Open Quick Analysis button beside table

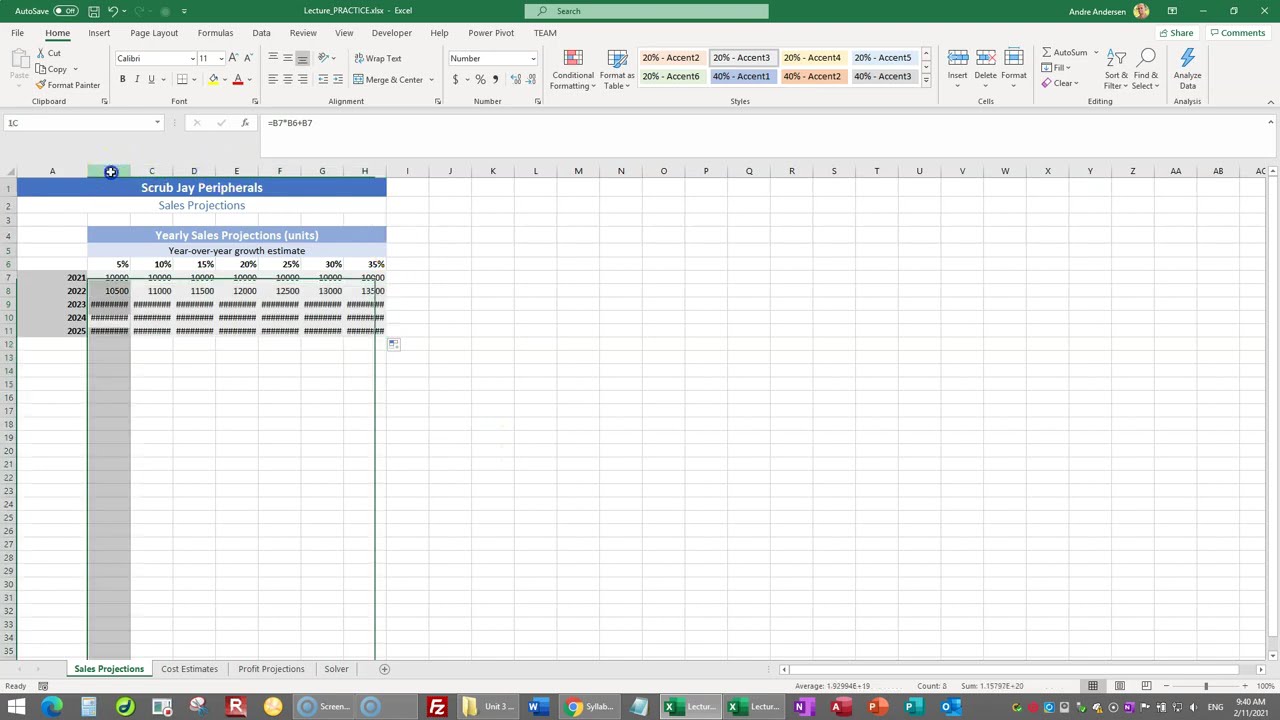(x=393, y=344)
